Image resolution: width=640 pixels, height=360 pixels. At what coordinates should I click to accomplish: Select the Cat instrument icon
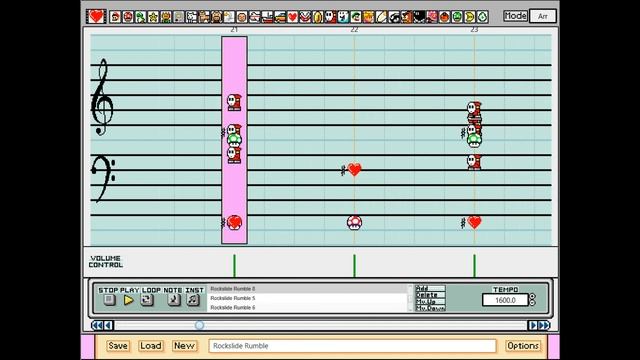[x=204, y=17]
